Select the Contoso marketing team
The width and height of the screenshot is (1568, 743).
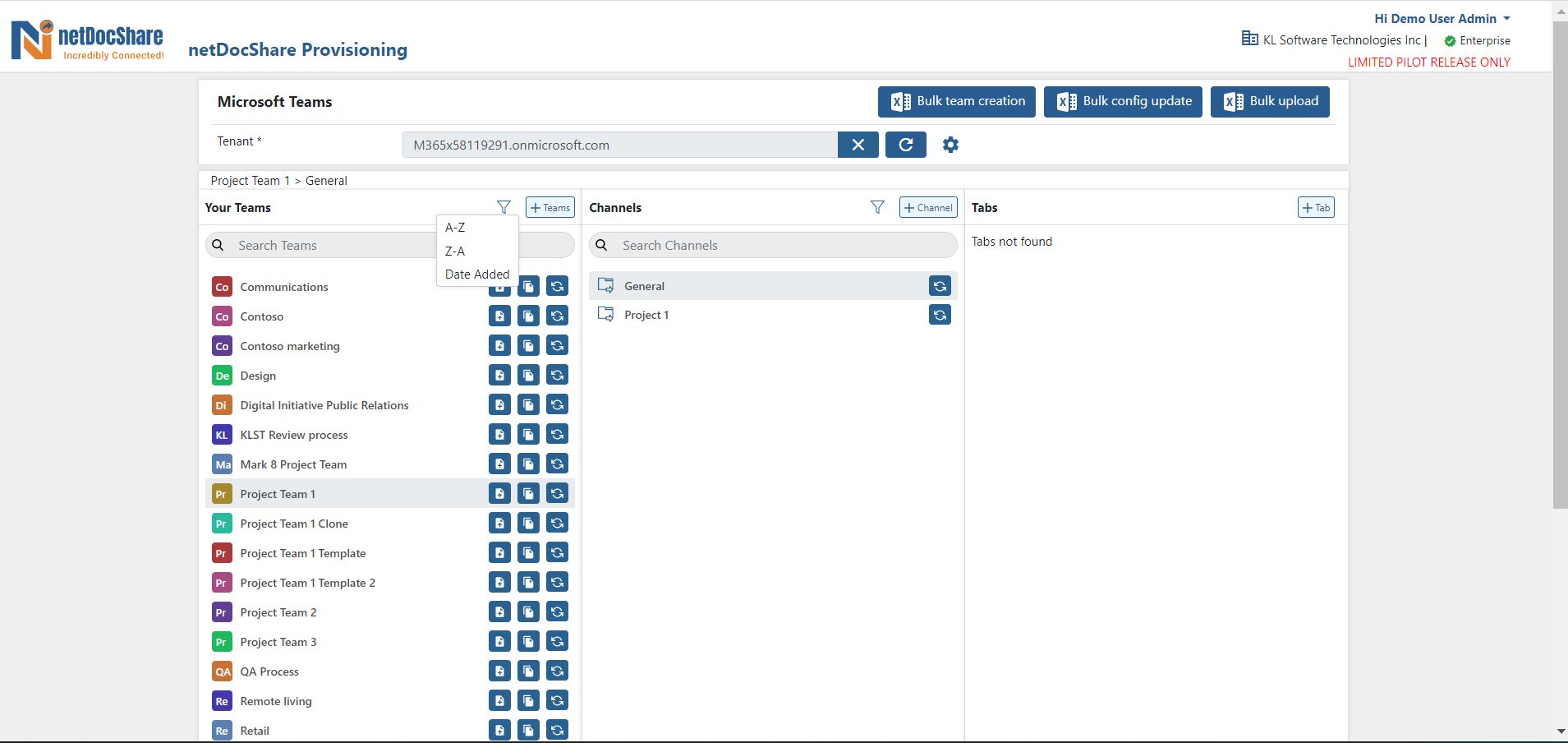click(x=290, y=346)
